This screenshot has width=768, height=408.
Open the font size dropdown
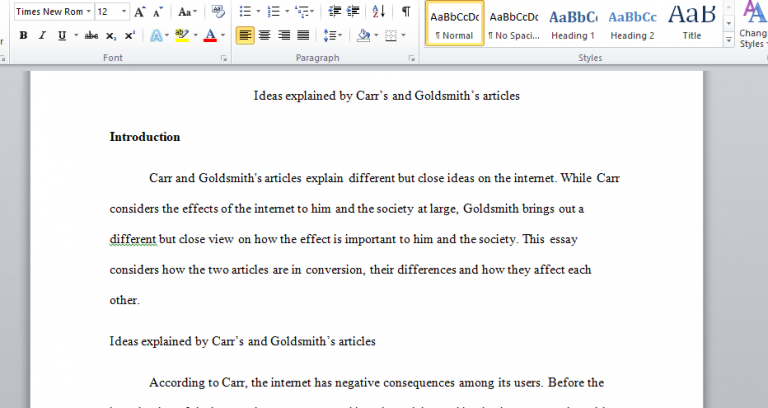124,11
